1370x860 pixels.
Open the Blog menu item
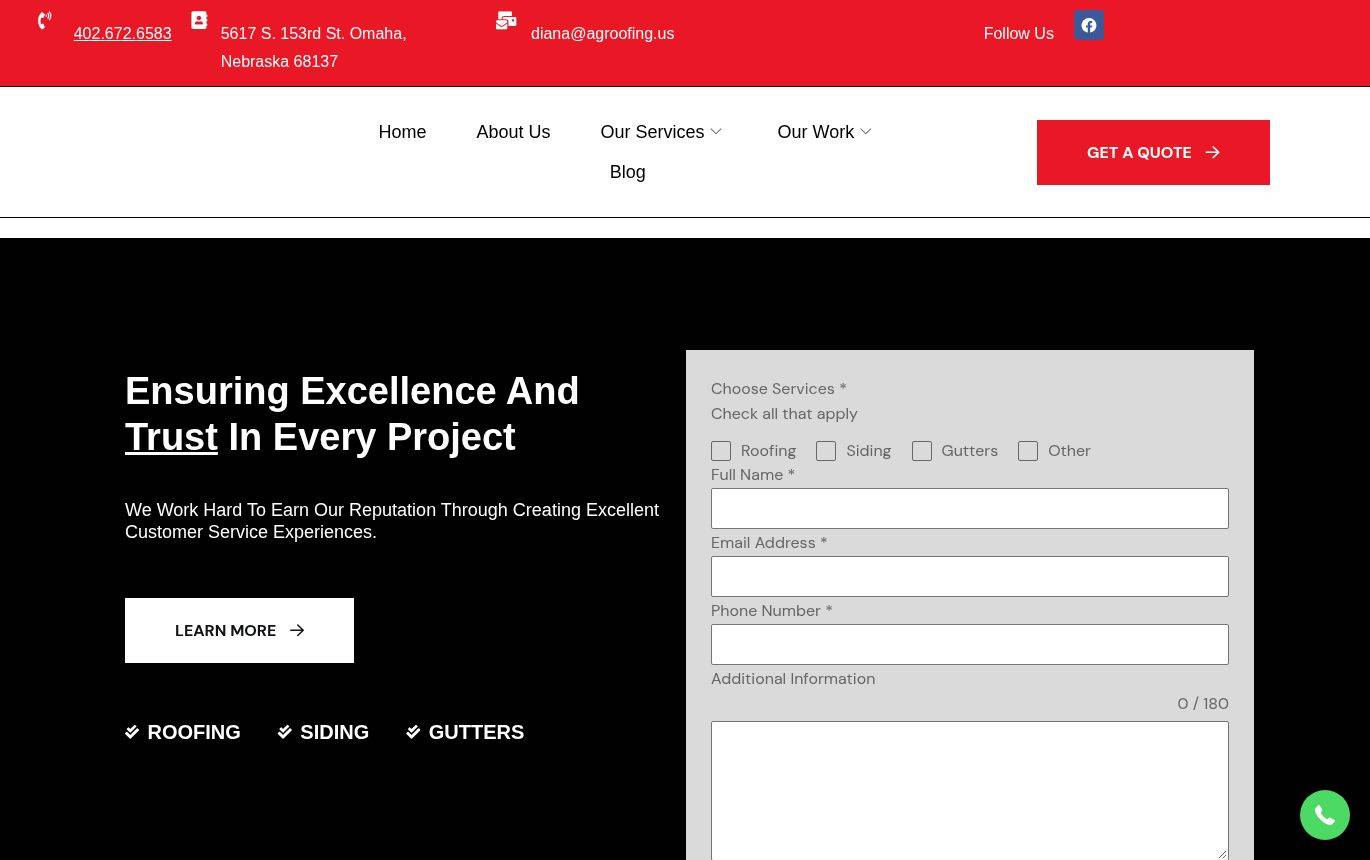pyautogui.click(x=627, y=172)
